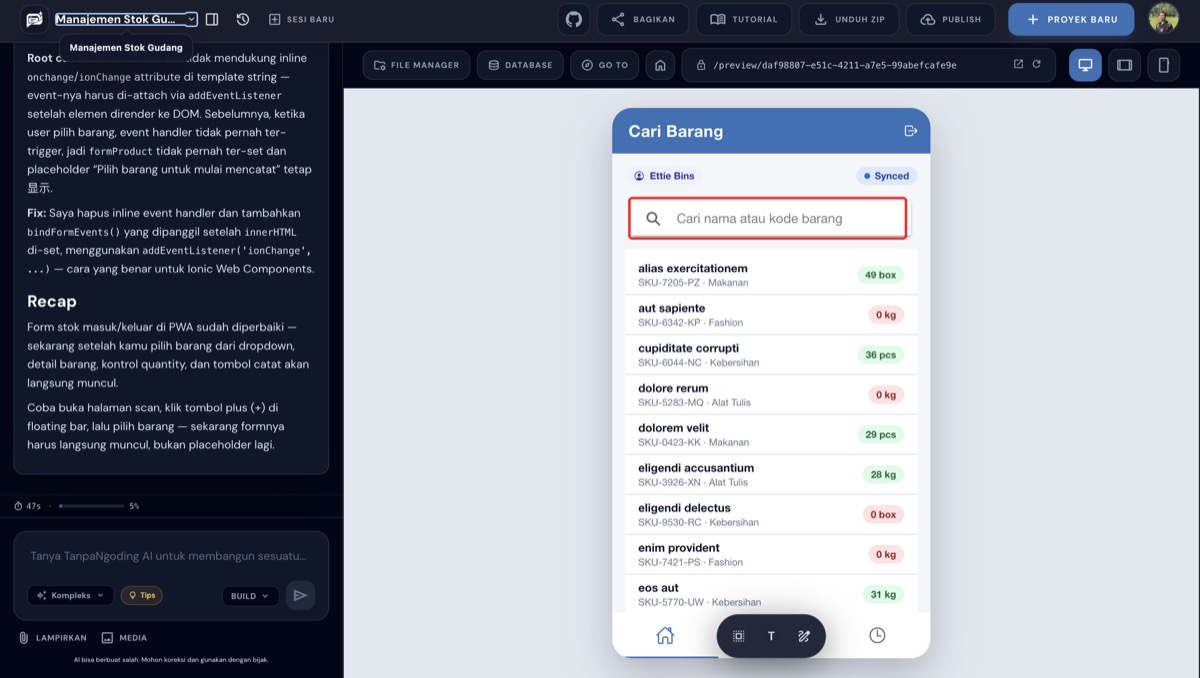Select the history clock tab in bottom bar

pyautogui.click(x=877, y=635)
